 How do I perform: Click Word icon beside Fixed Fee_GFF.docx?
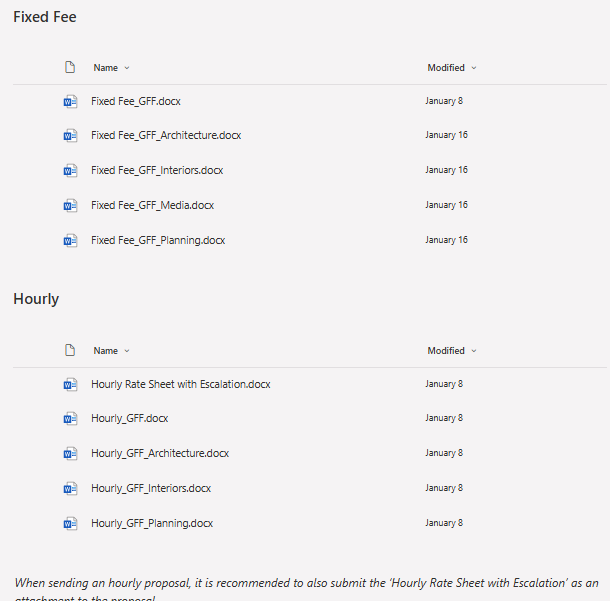click(x=70, y=102)
